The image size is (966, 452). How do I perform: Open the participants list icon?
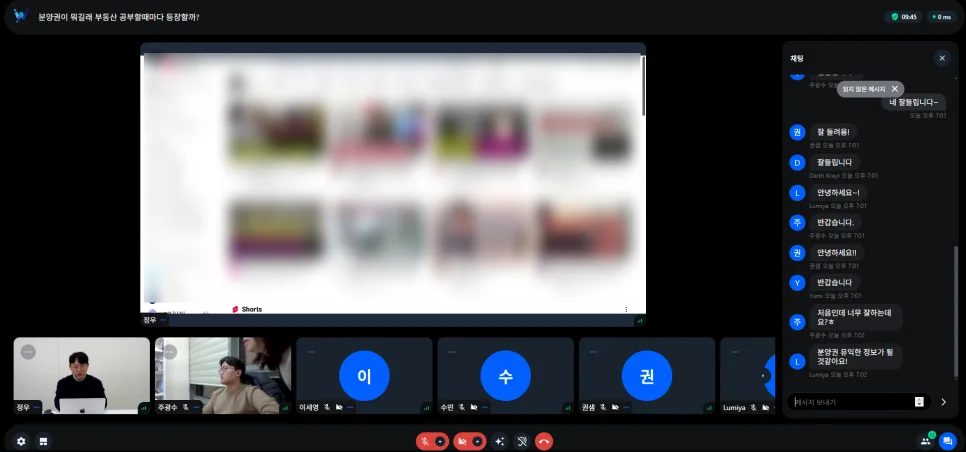pos(925,441)
